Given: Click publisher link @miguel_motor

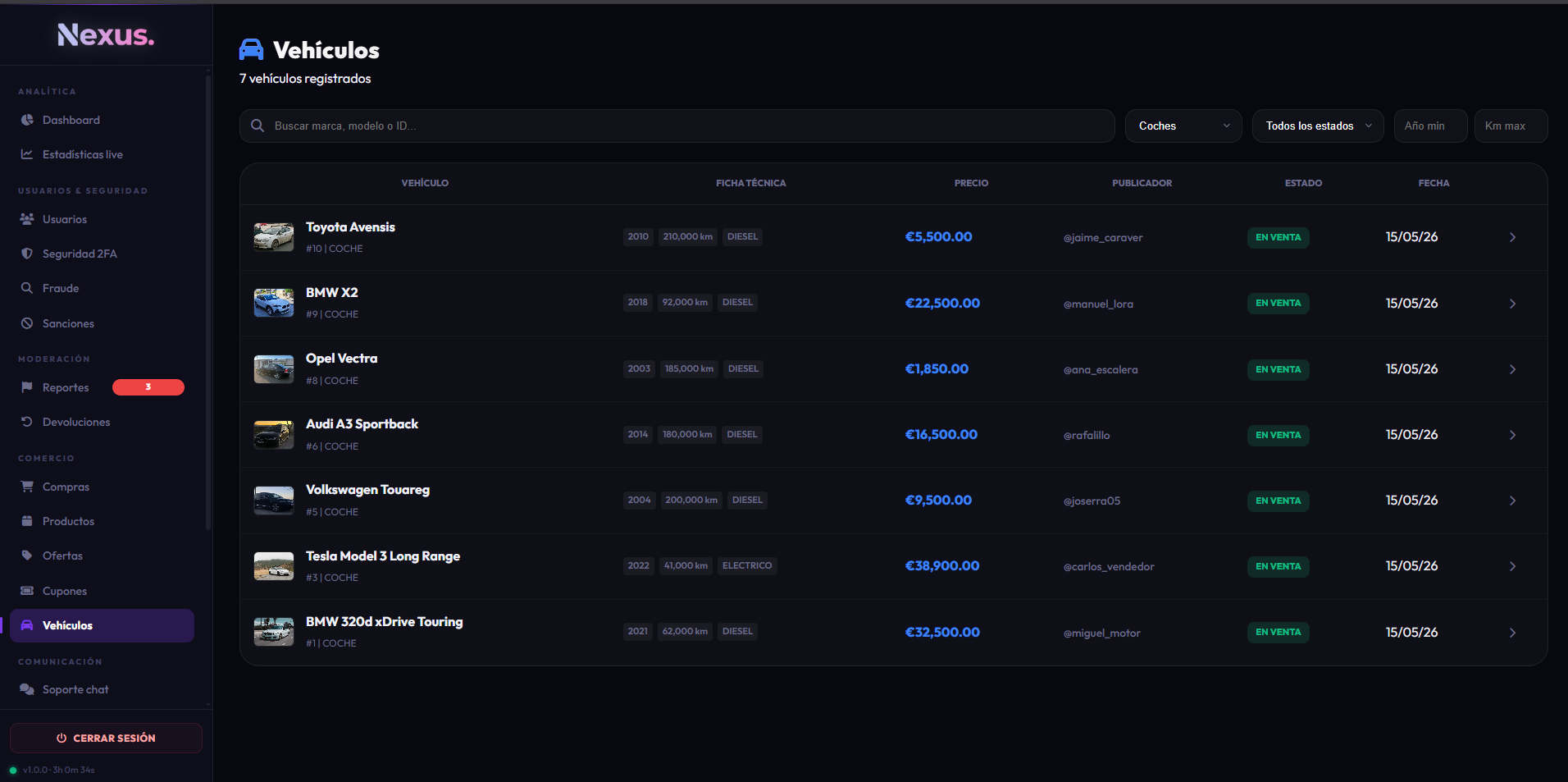Looking at the screenshot, I should click(1102, 633).
